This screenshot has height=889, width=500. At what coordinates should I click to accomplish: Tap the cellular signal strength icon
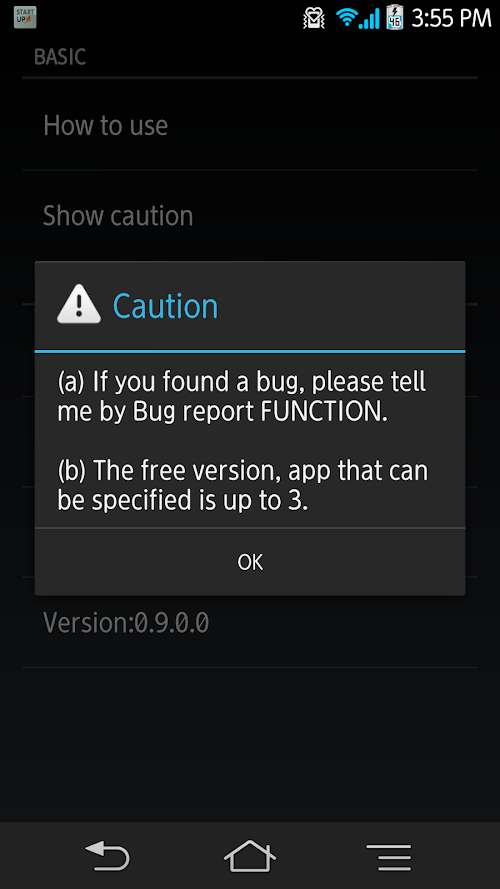point(369,19)
